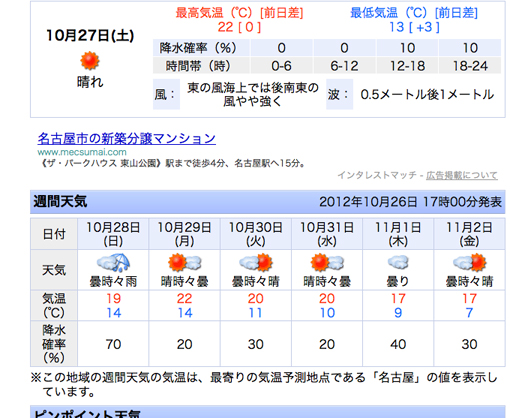Click the 最低気温 13 [+3] value
Viewport: 510px width, 418px height.
tap(414, 27)
